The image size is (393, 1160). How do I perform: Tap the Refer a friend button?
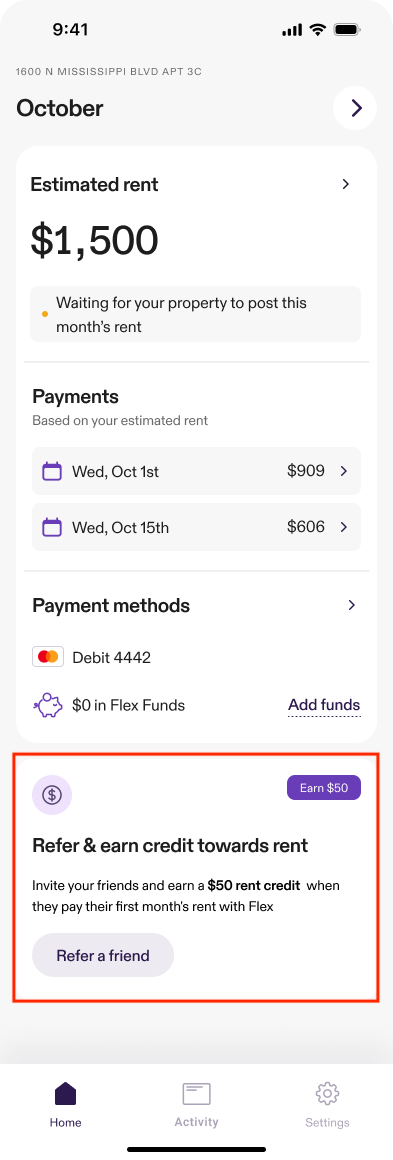(x=103, y=956)
